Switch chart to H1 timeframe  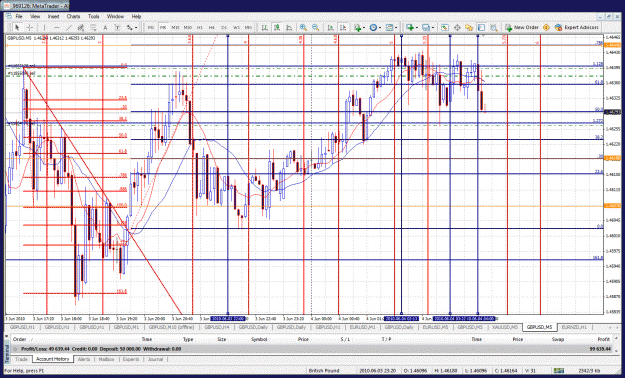pyautogui.click(x=200, y=28)
